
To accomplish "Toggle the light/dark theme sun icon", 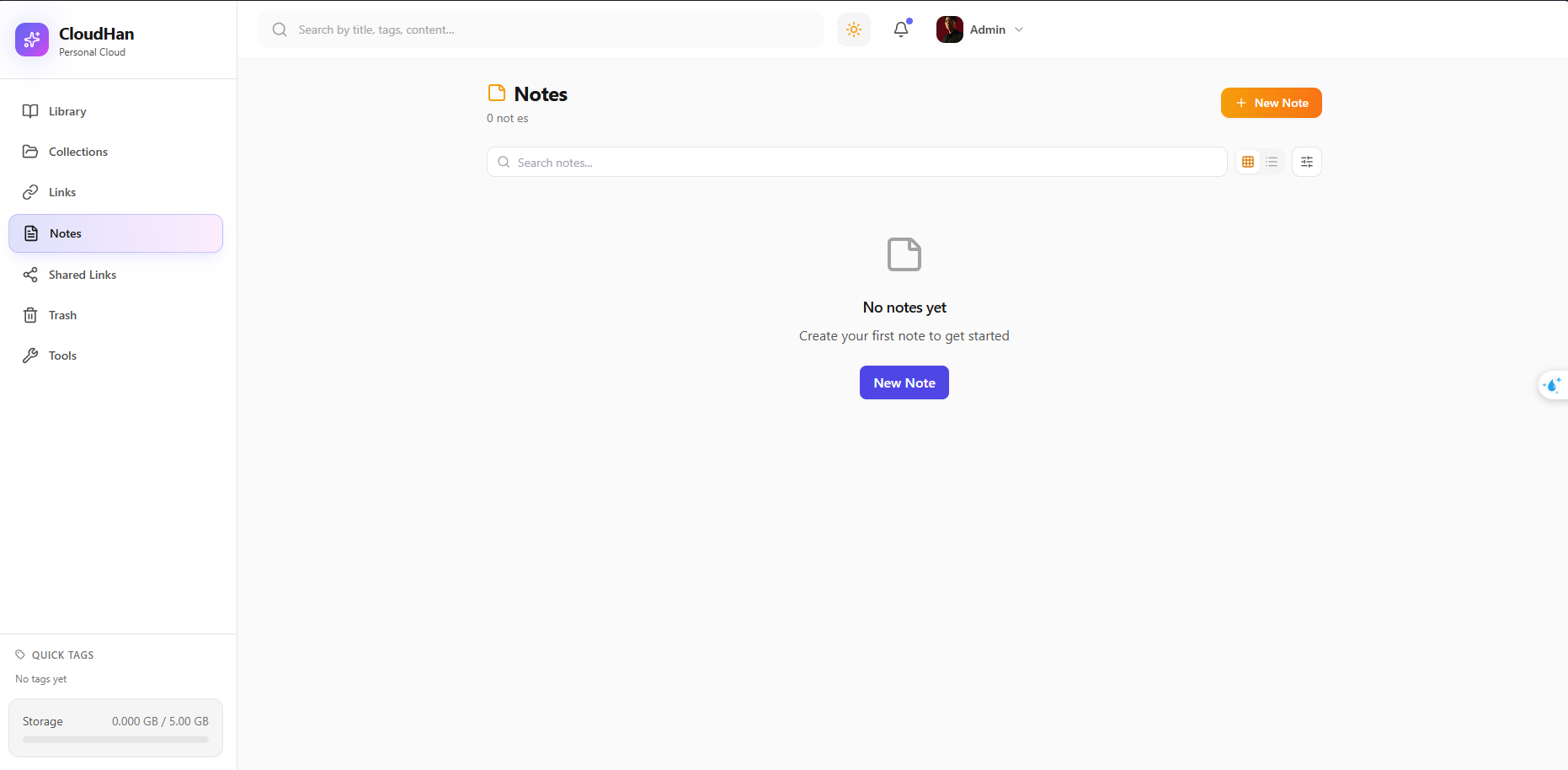I will [x=853, y=29].
